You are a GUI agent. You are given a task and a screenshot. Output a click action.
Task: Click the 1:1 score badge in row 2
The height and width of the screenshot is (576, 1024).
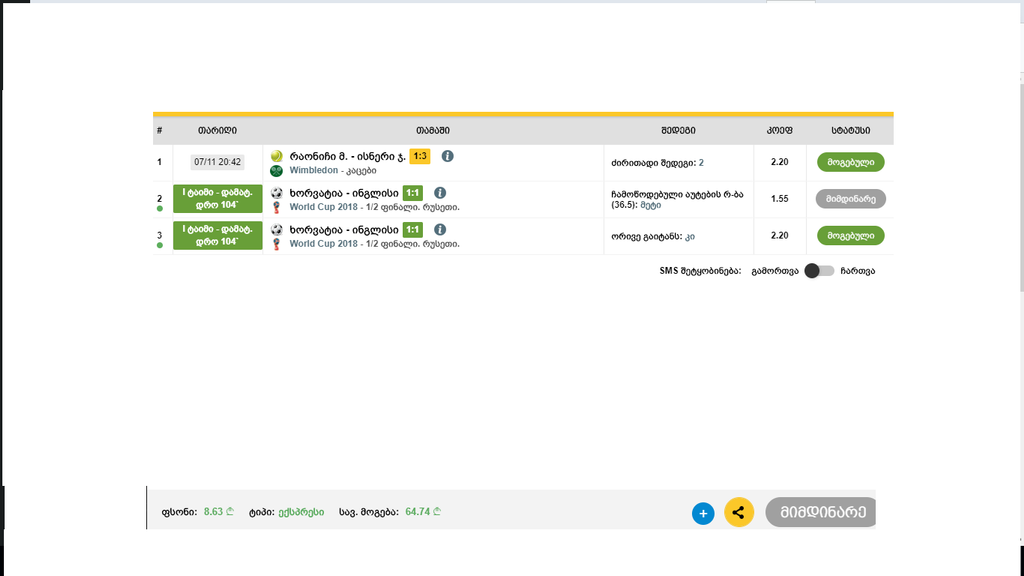(412, 193)
